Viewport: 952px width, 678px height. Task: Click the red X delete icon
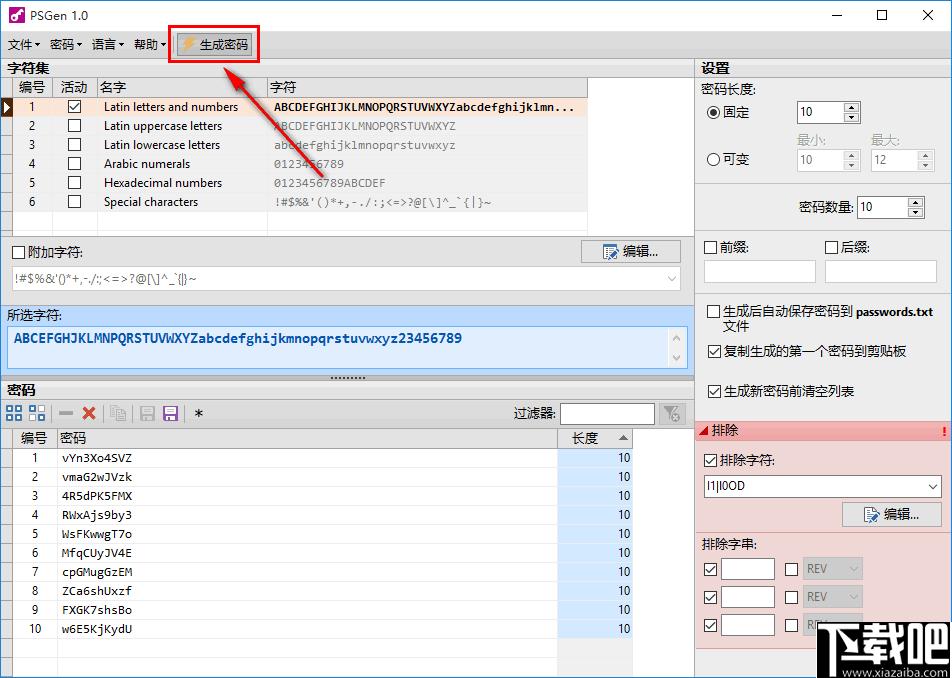(x=89, y=413)
